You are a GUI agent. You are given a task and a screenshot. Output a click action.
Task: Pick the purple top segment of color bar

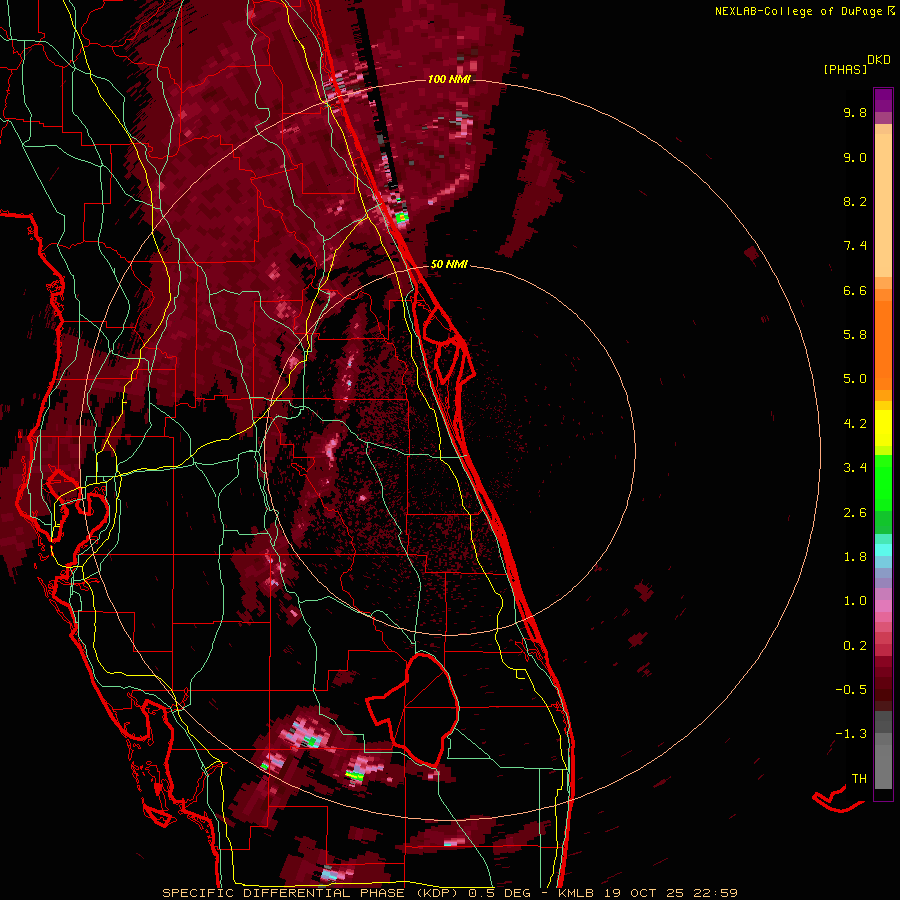[x=883, y=100]
